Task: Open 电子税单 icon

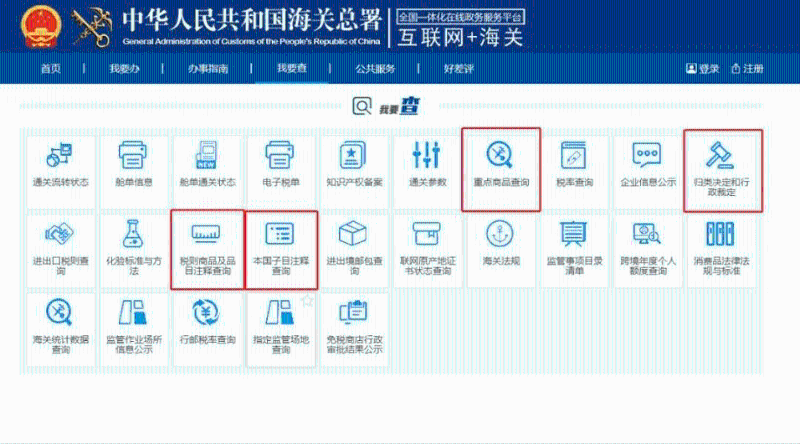Action: coord(280,155)
